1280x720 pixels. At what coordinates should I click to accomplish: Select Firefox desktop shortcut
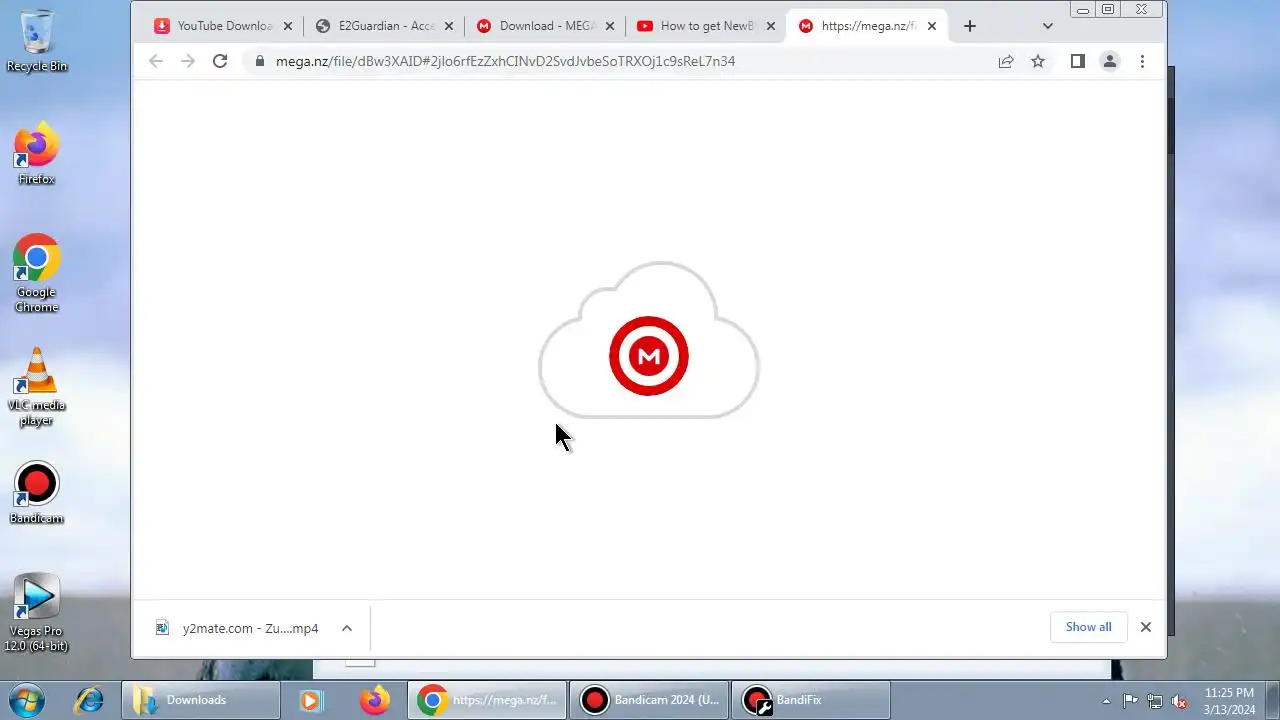[x=37, y=153]
